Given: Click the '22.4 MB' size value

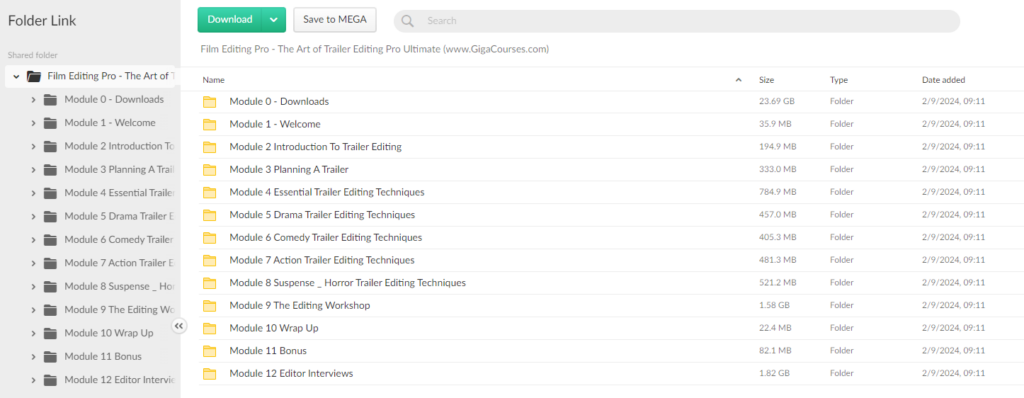Looking at the screenshot, I should coord(775,328).
